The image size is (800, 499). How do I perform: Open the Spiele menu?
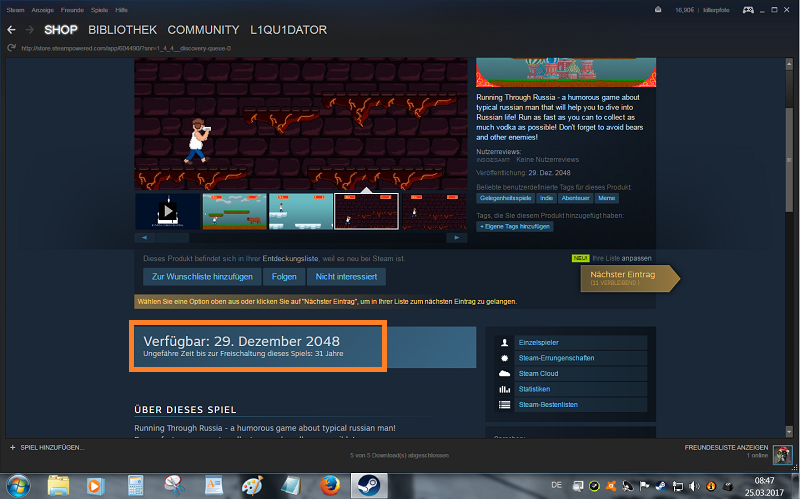point(99,10)
